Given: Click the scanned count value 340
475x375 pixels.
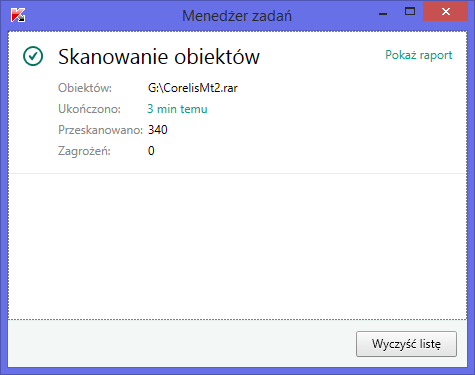Looking at the screenshot, I should point(158,130).
